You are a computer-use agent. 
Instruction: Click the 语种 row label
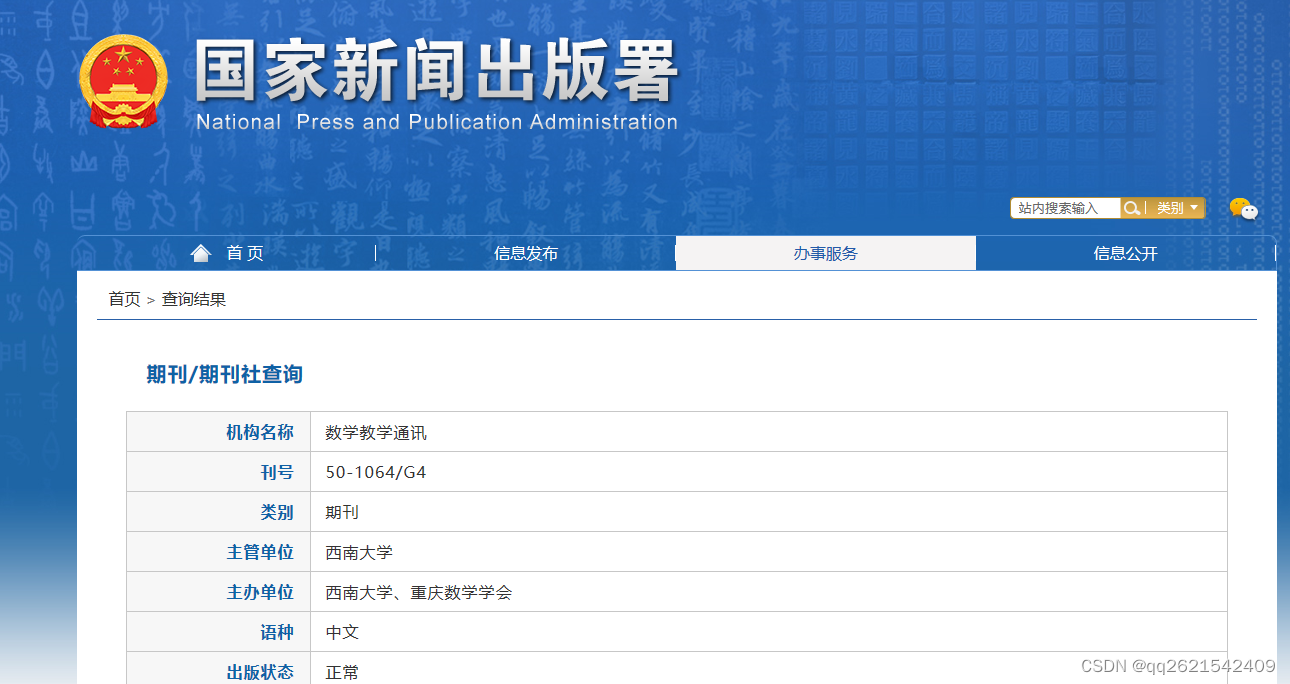pyautogui.click(x=277, y=632)
